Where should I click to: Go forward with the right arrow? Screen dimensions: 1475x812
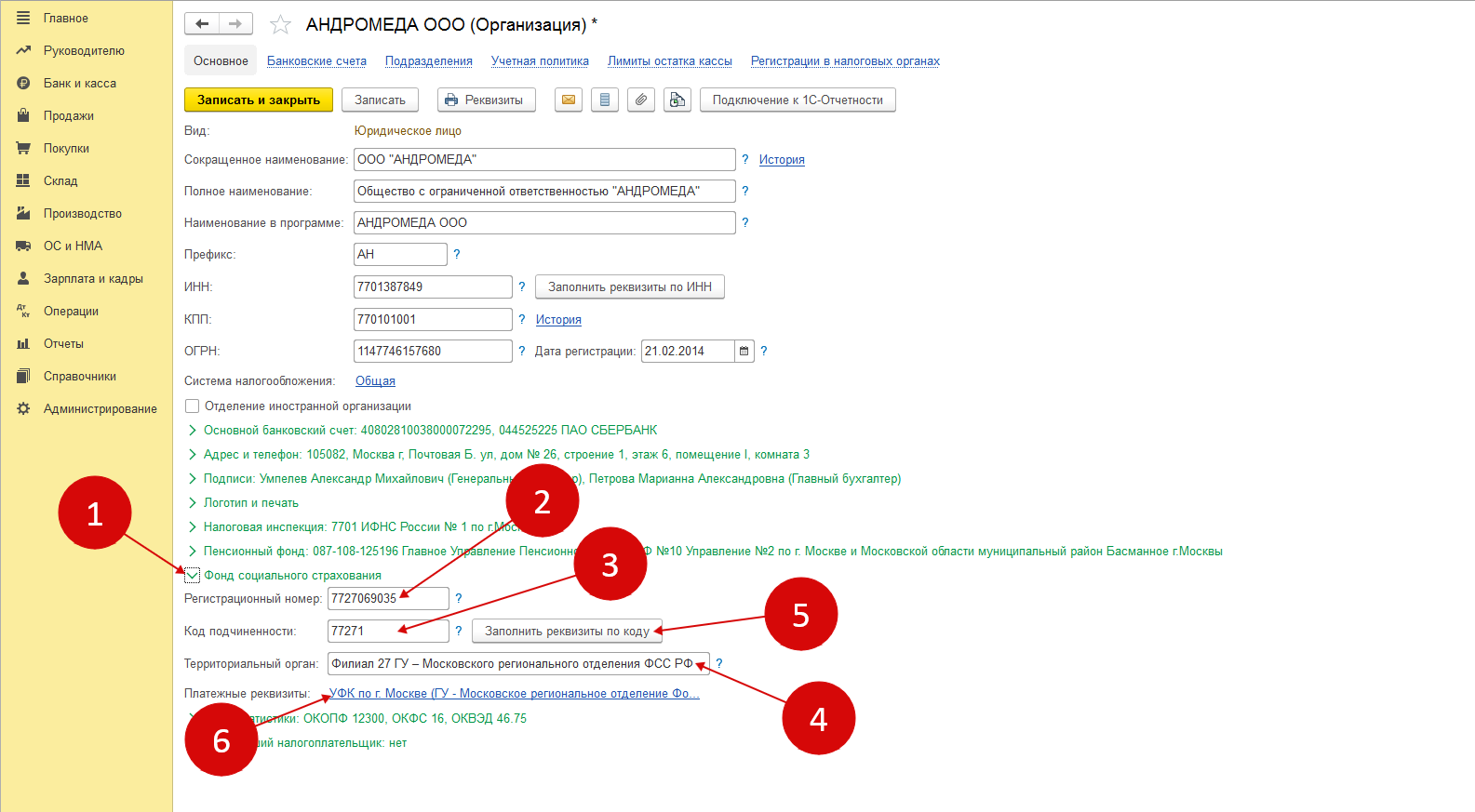point(235,24)
